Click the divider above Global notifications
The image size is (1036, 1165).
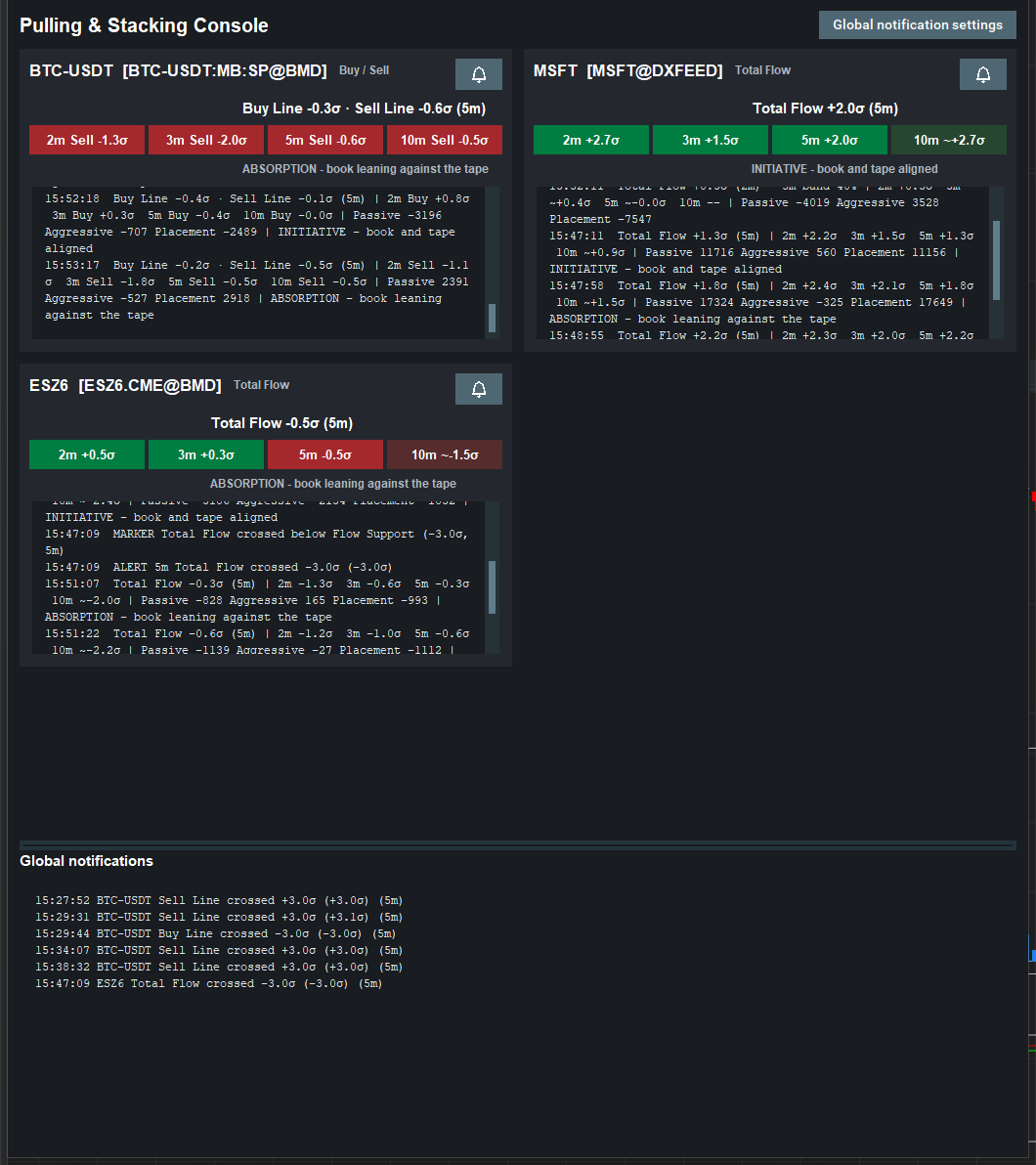[517, 844]
